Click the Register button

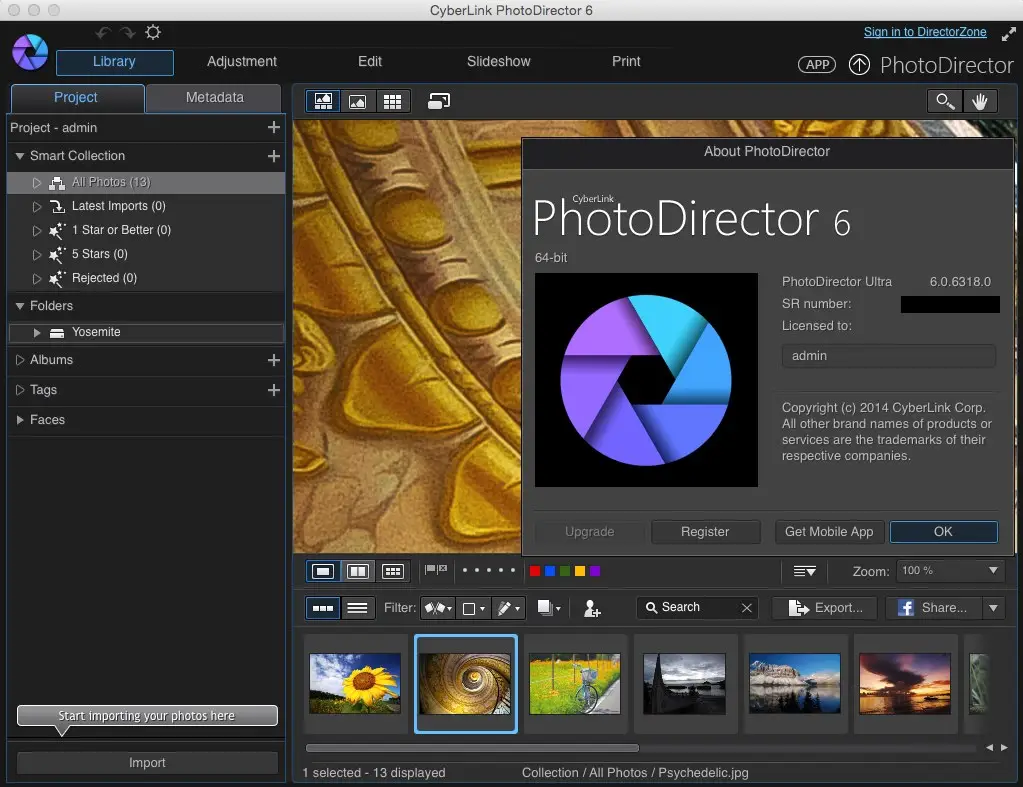[705, 532]
